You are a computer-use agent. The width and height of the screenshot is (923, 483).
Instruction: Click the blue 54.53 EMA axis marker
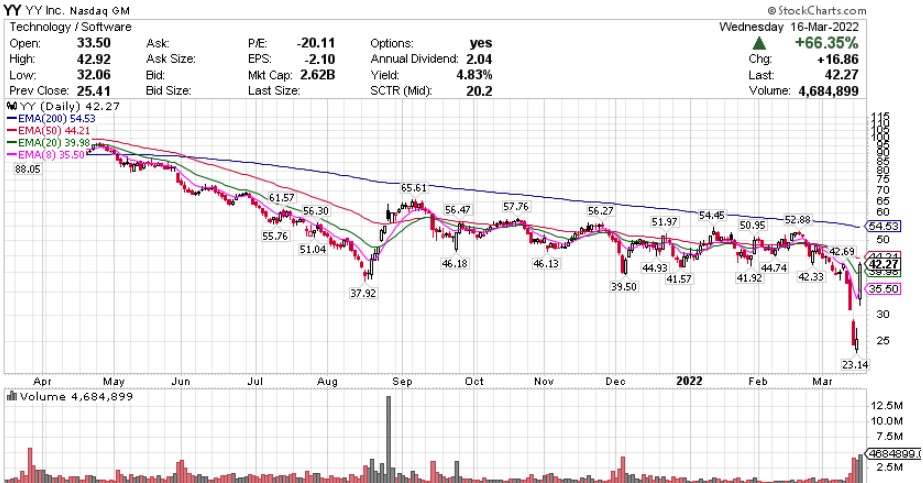[x=882, y=226]
